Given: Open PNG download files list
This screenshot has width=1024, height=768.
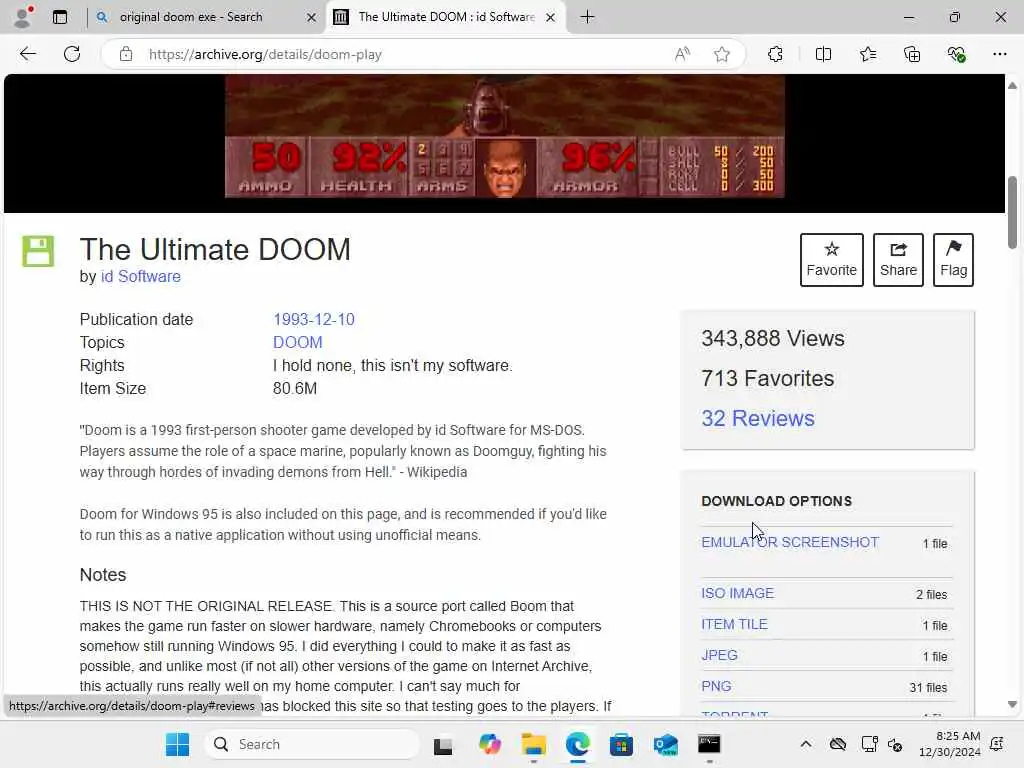Looking at the screenshot, I should pos(716,686).
